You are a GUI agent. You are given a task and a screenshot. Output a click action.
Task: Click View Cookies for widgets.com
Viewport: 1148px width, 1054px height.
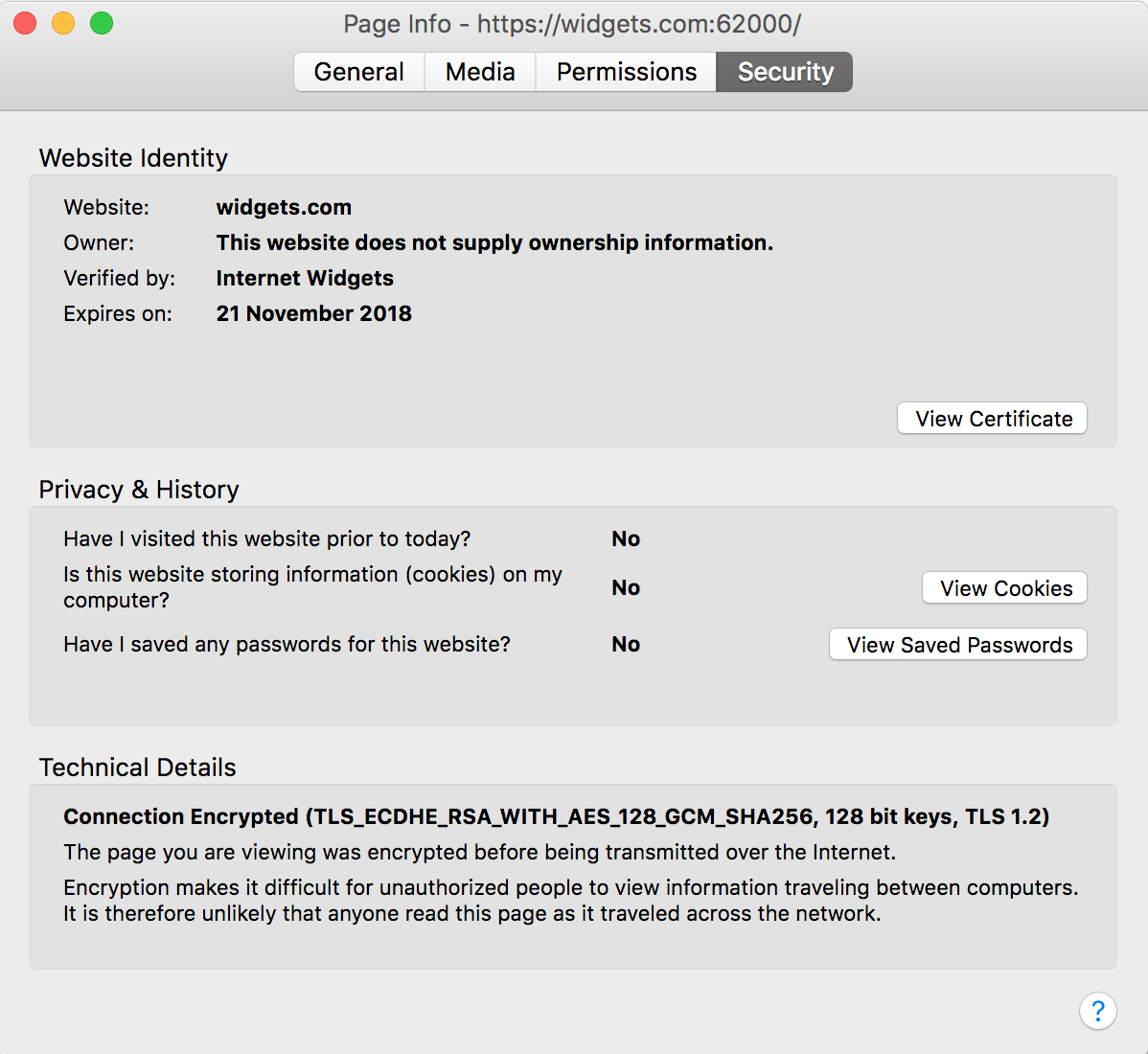pos(1003,587)
